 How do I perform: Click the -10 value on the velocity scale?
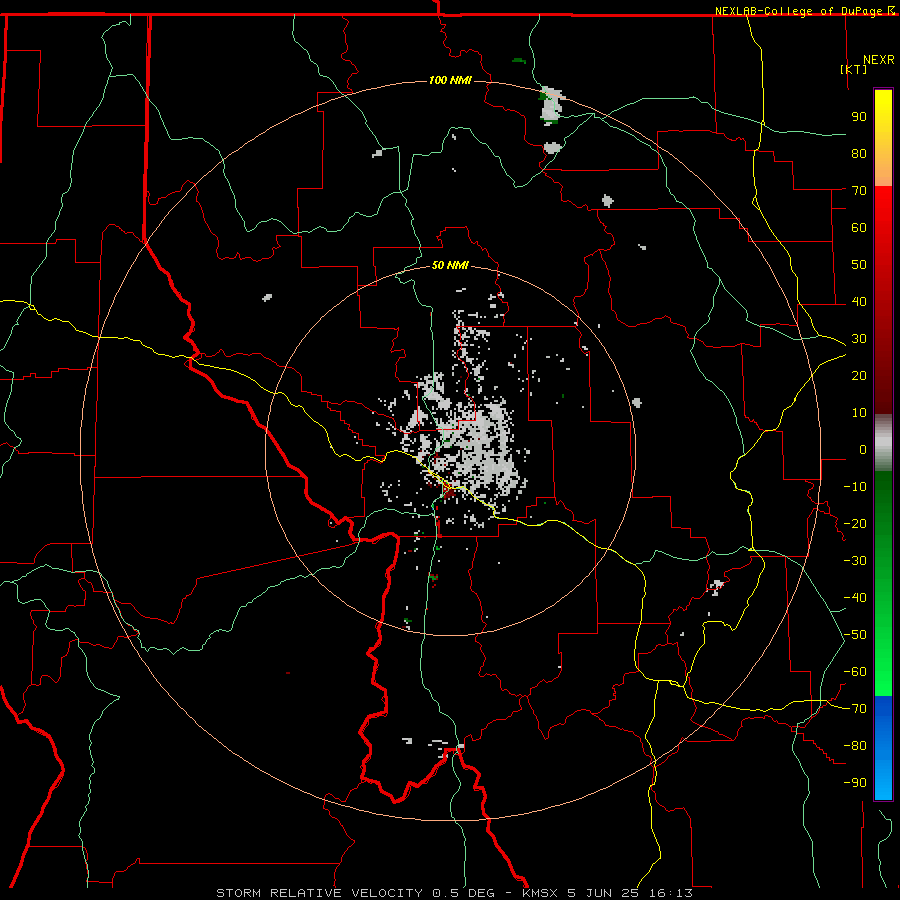coord(855,487)
